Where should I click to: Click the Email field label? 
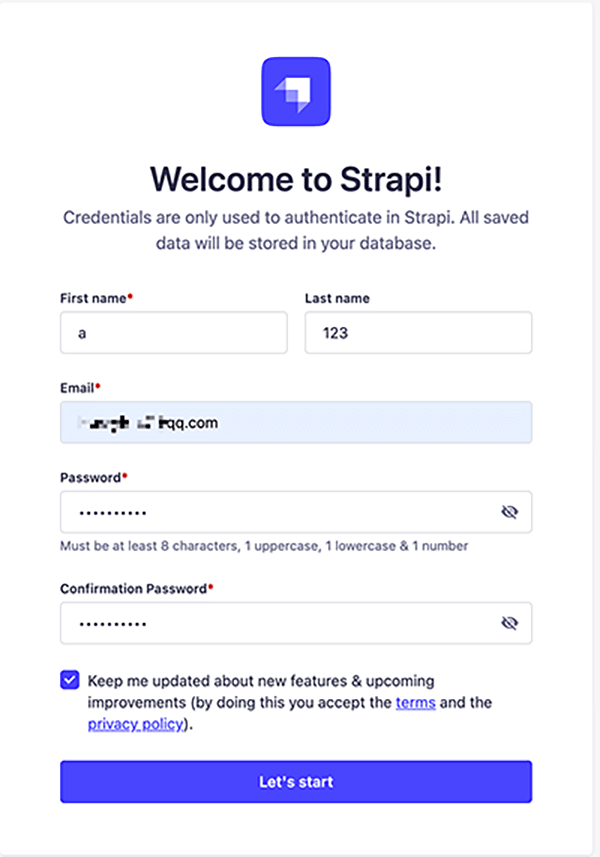tap(78, 387)
